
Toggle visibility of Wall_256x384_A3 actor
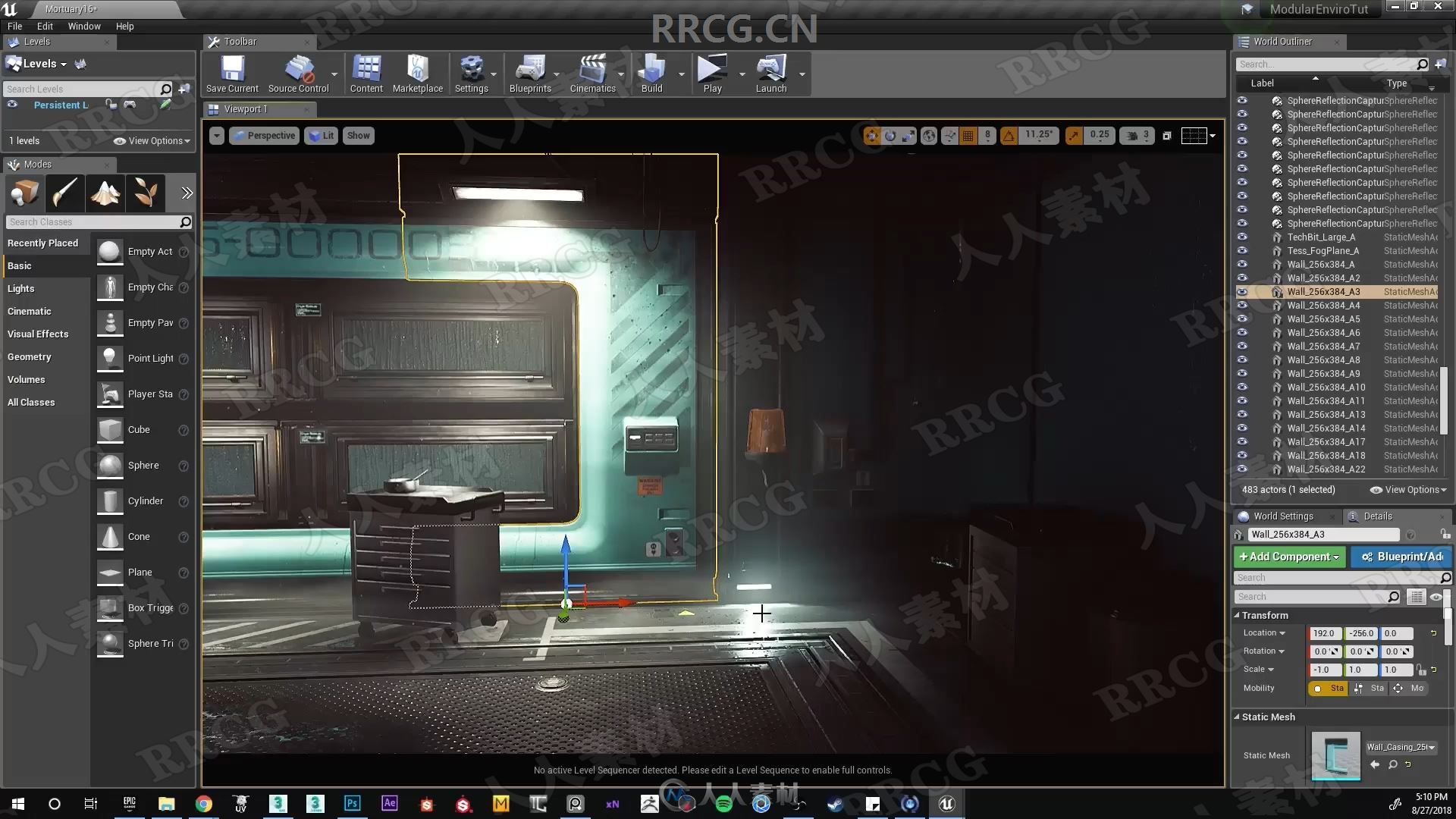point(1243,290)
